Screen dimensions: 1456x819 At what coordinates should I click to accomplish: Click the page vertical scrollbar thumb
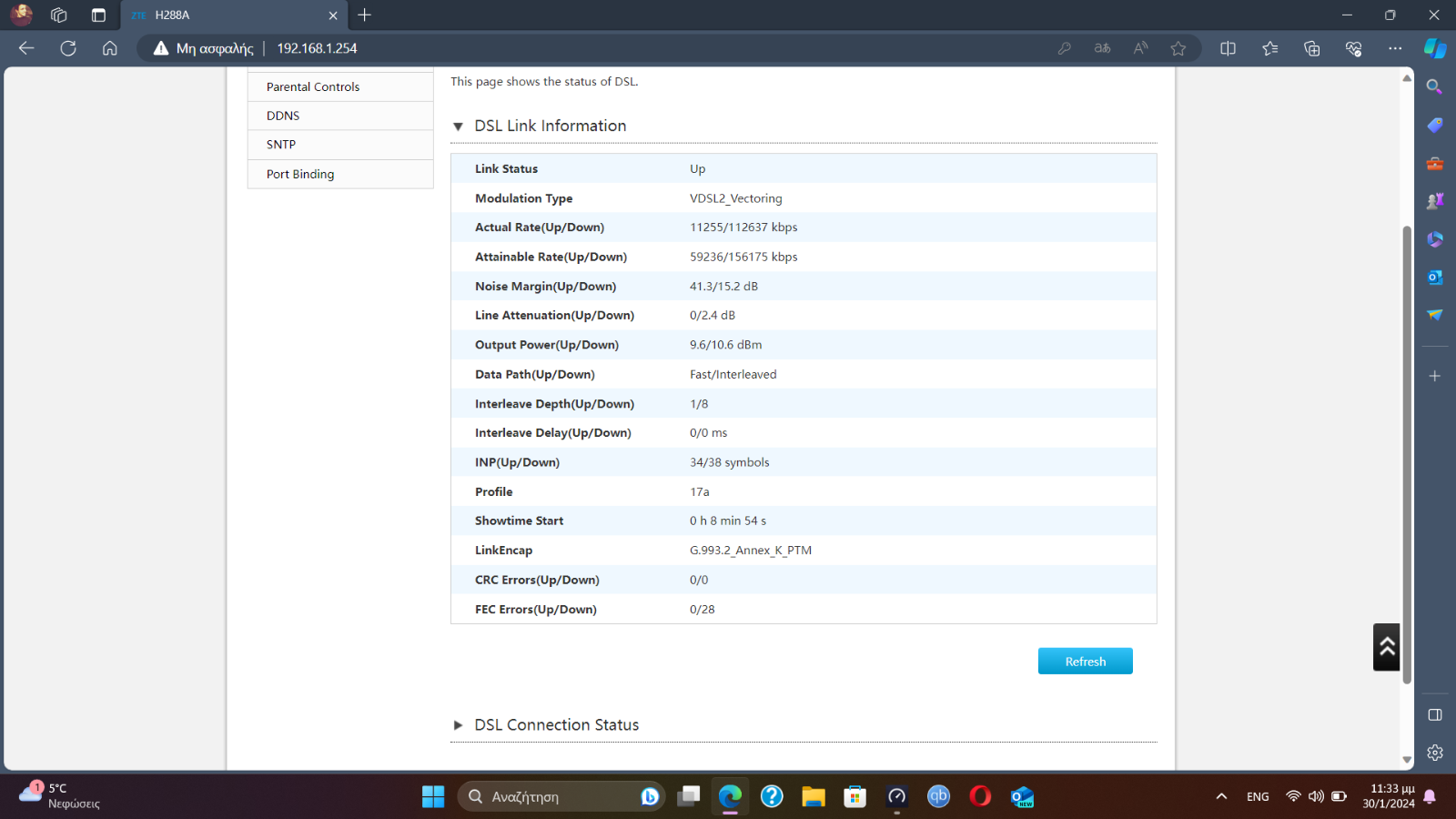(1407, 455)
